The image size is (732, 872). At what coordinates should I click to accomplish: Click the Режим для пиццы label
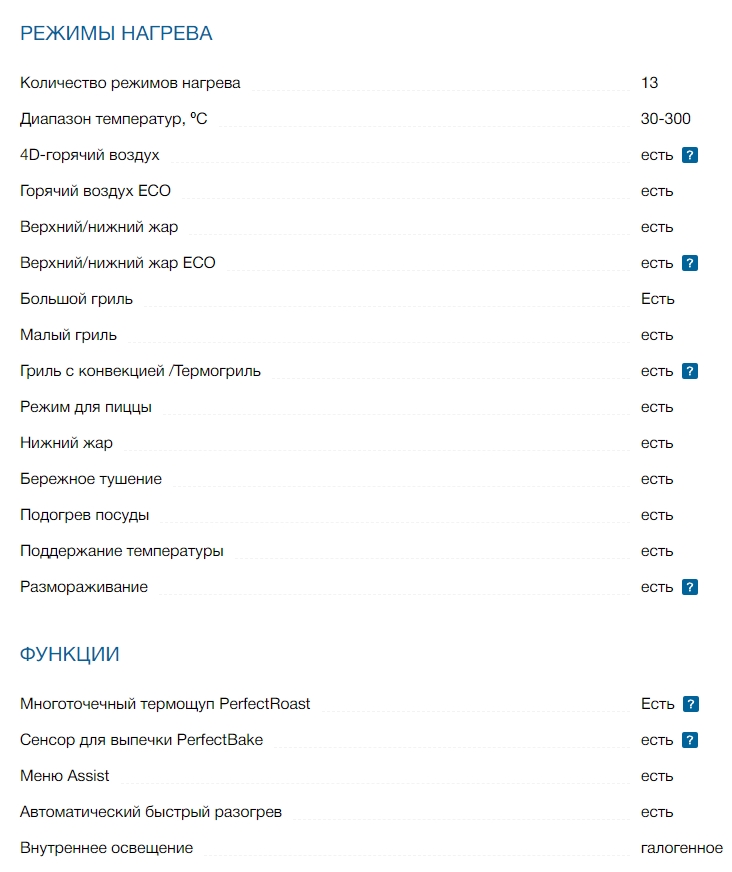(x=86, y=407)
